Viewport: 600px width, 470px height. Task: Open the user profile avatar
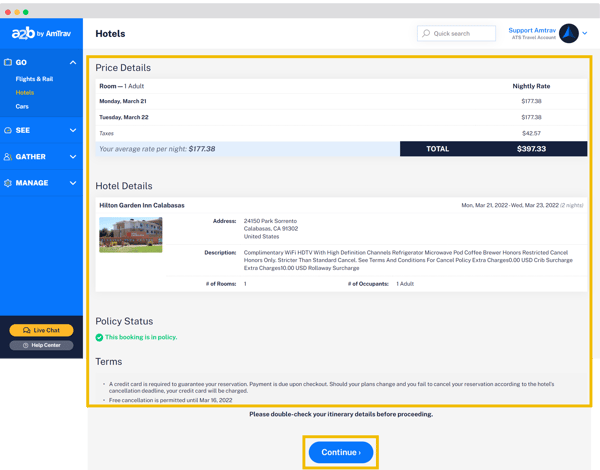coord(569,34)
